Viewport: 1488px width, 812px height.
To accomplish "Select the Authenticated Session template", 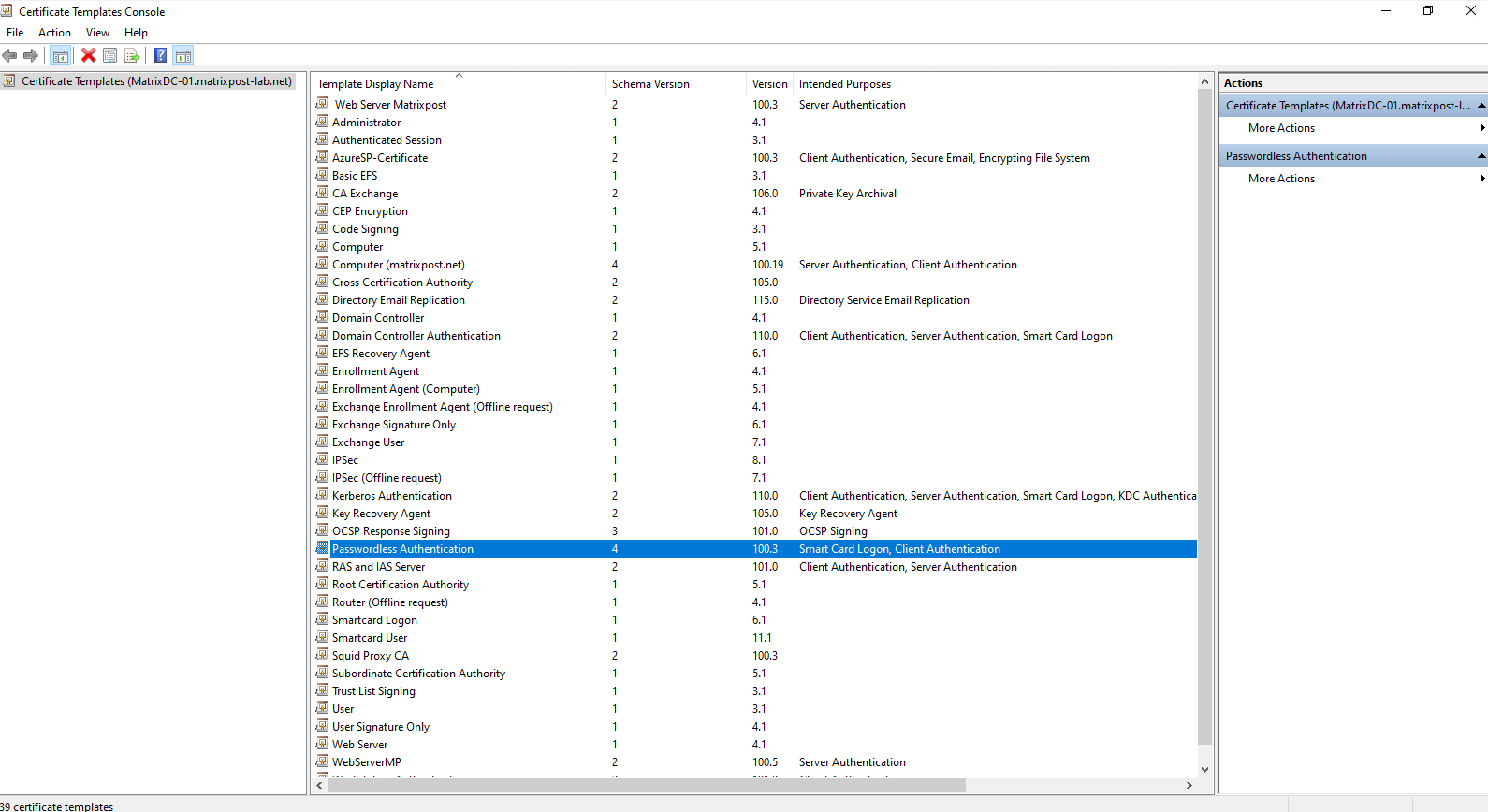I will tap(387, 140).
